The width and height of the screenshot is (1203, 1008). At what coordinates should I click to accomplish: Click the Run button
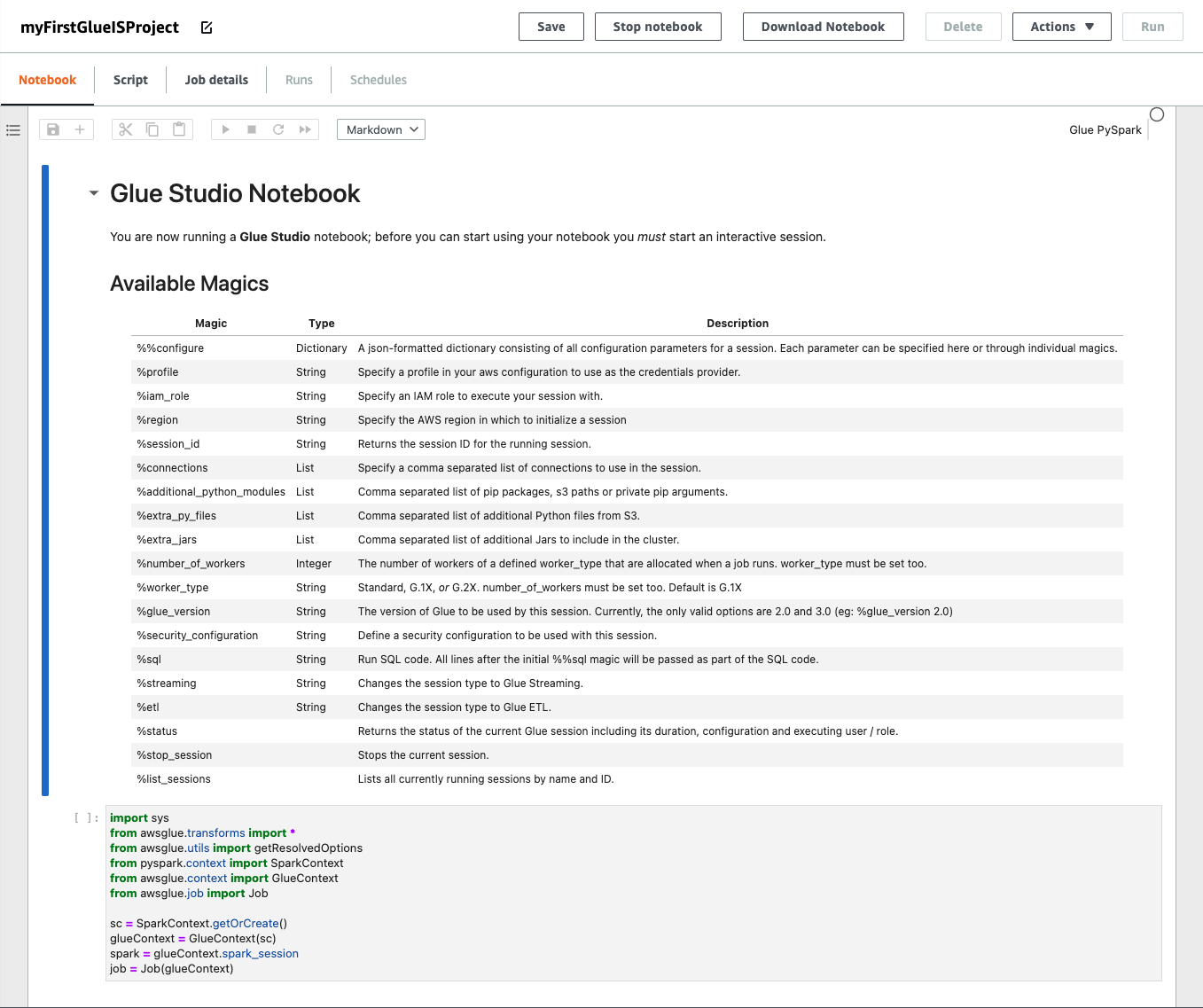click(1152, 27)
